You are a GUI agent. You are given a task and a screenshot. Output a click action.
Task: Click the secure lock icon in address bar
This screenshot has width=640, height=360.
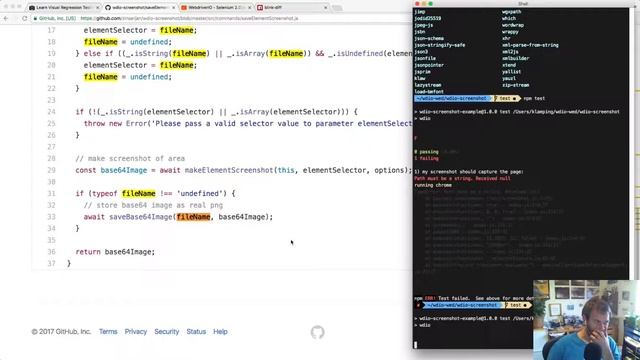pos(36,18)
